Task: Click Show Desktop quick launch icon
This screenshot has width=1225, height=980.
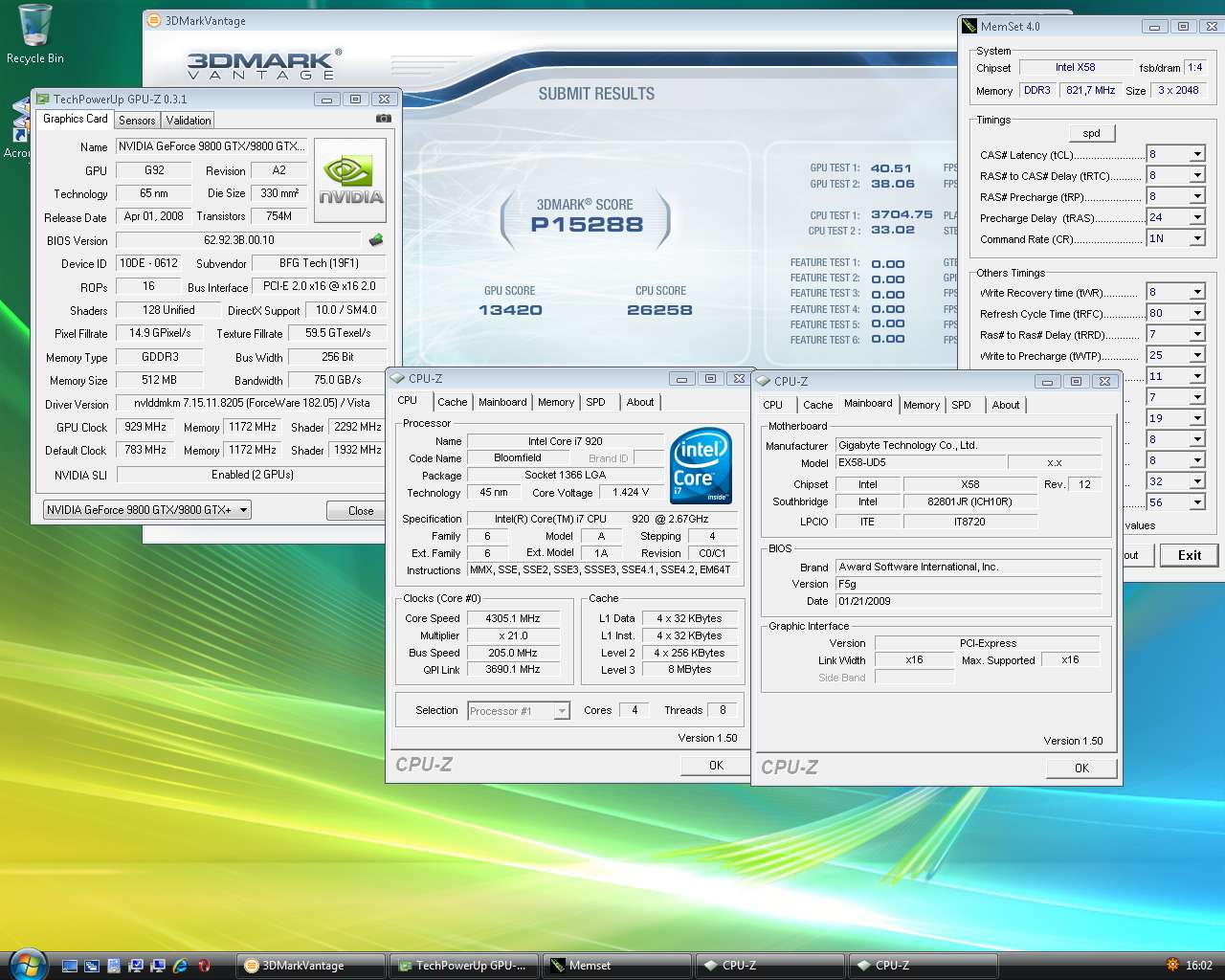Action: (x=69, y=966)
